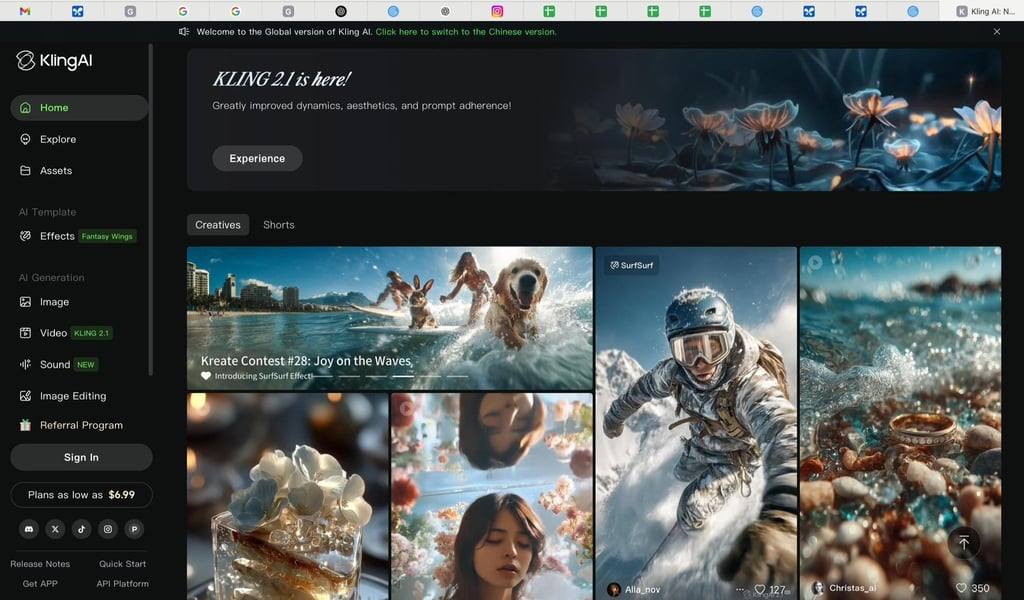Click the Explore compass icon in sidebar
1024x600 pixels.
pos(25,139)
